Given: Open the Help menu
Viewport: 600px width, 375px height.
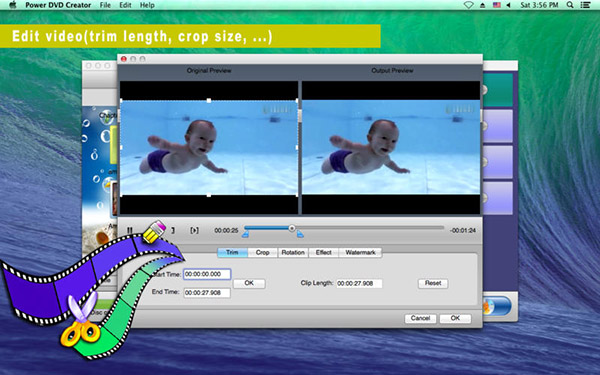Looking at the screenshot, I should (147, 5).
